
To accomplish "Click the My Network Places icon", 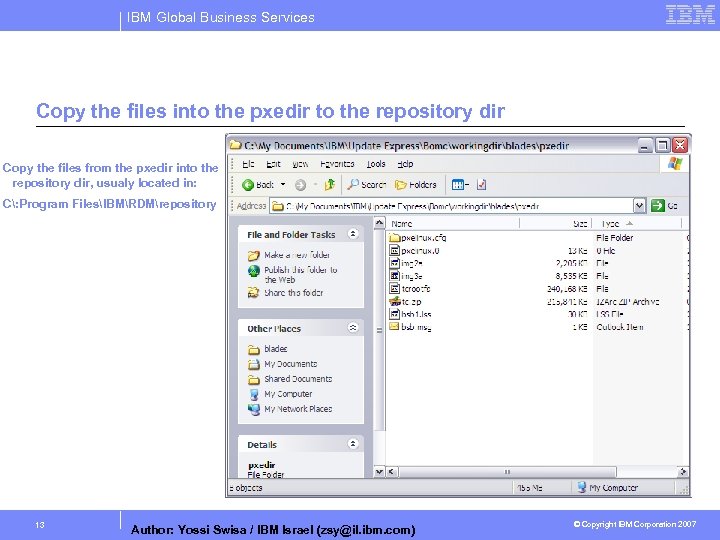I will click(253, 409).
